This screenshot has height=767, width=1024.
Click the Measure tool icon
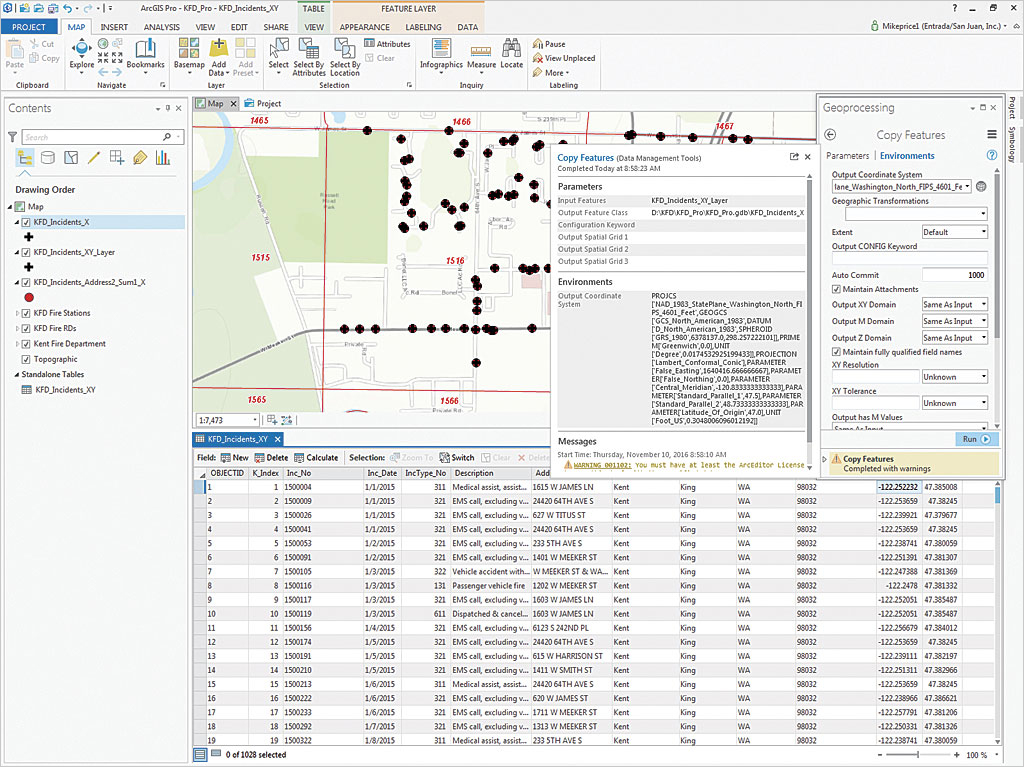pos(481,50)
